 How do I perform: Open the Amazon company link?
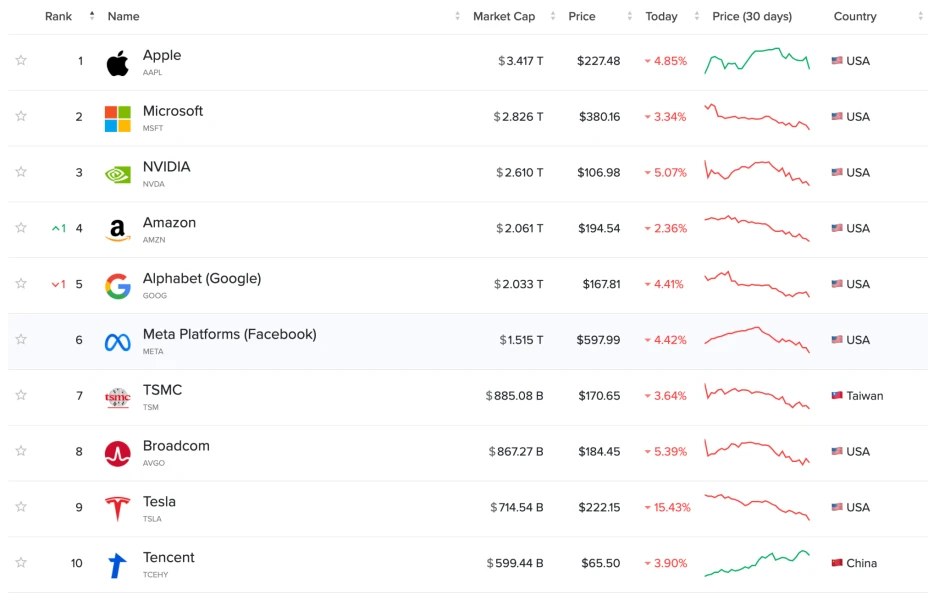coord(169,222)
